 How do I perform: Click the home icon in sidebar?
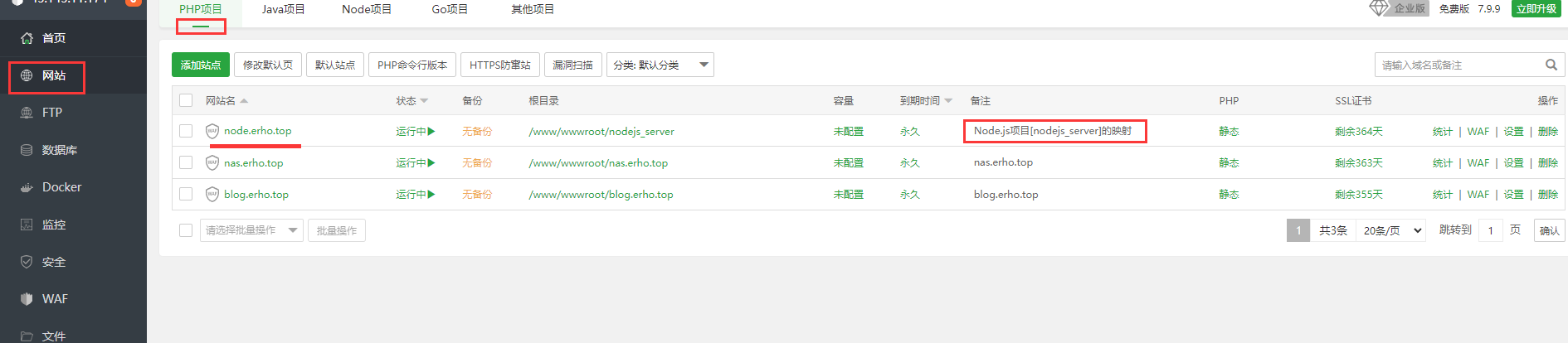click(x=27, y=38)
